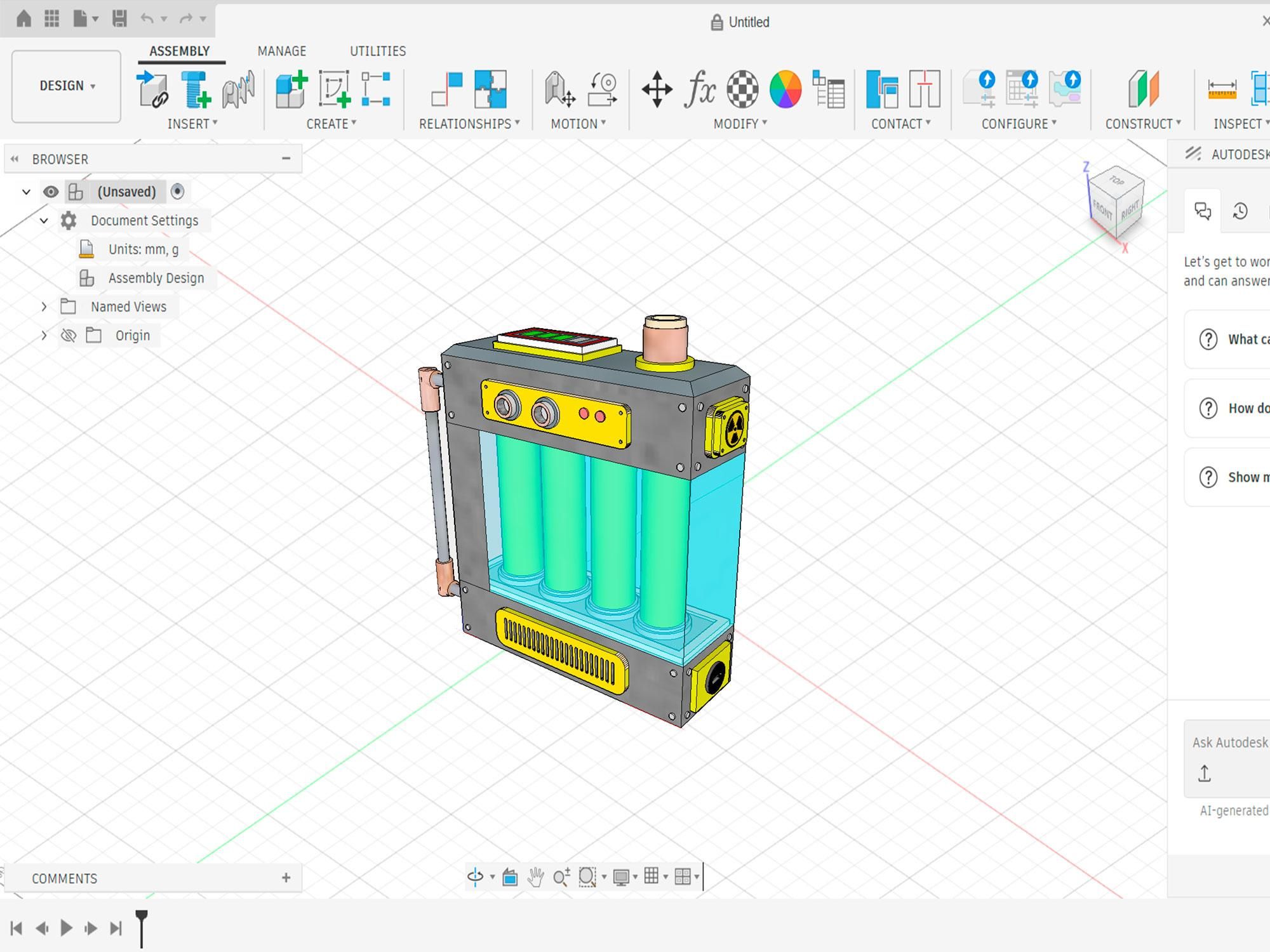Activate the (Unsaved) component radio button
Viewport: 1270px width, 952px height.
click(x=178, y=191)
